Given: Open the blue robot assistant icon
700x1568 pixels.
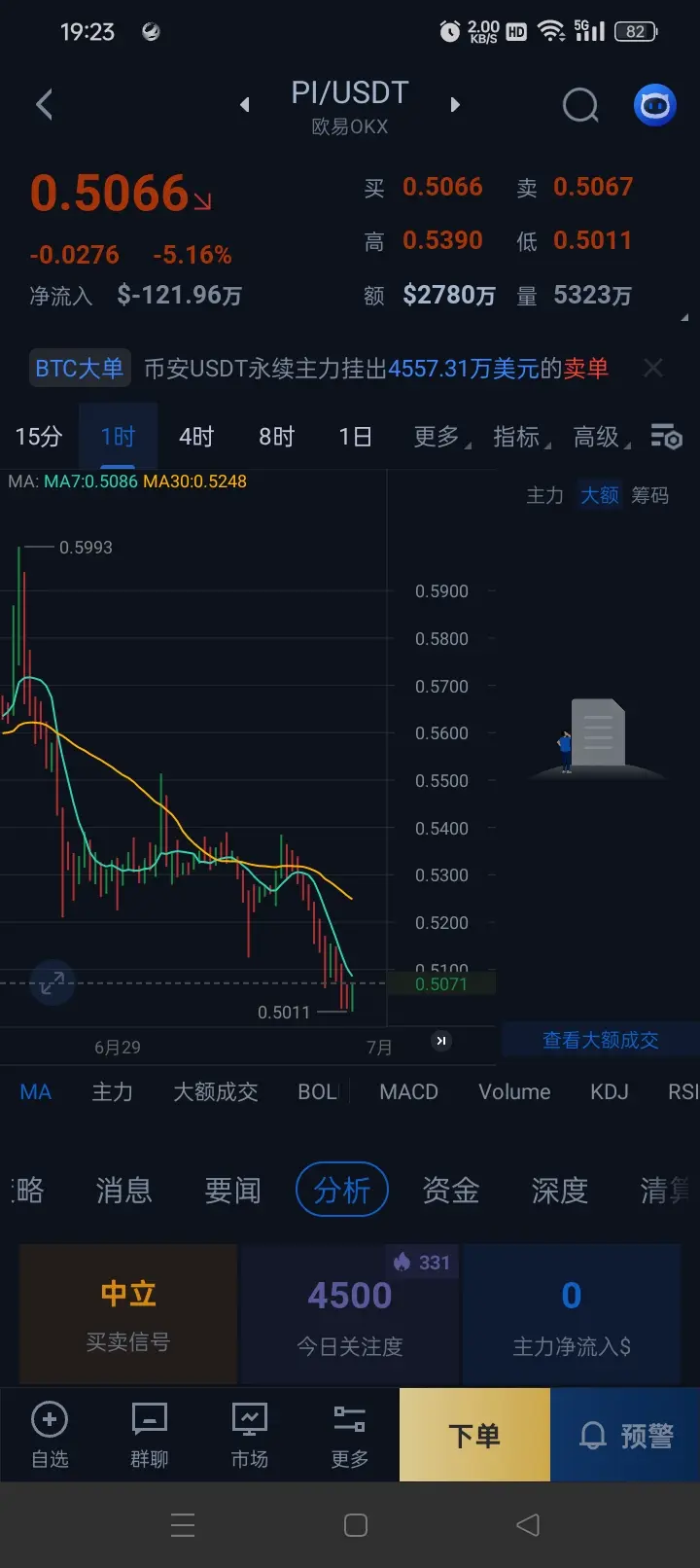Looking at the screenshot, I should pos(655,105).
